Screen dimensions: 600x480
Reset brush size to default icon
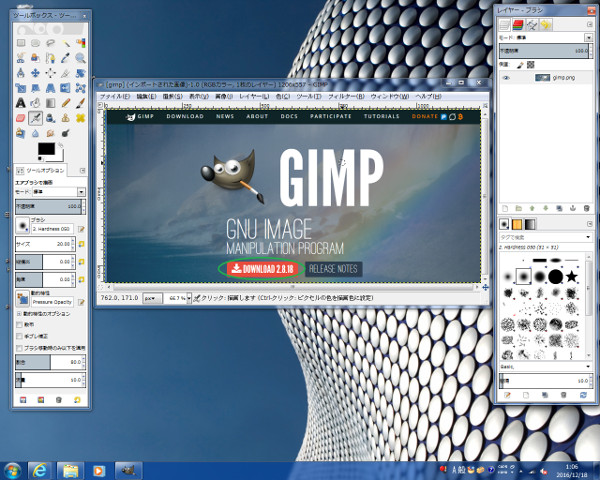pos(81,244)
